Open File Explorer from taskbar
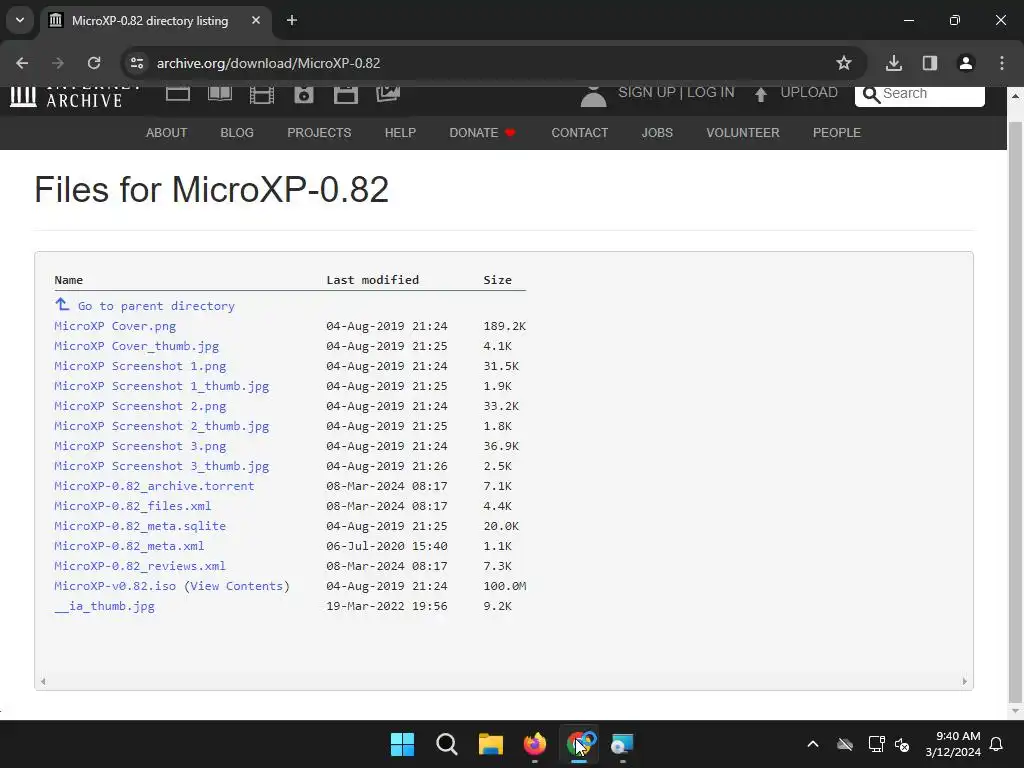The image size is (1024, 768). pyautogui.click(x=490, y=744)
